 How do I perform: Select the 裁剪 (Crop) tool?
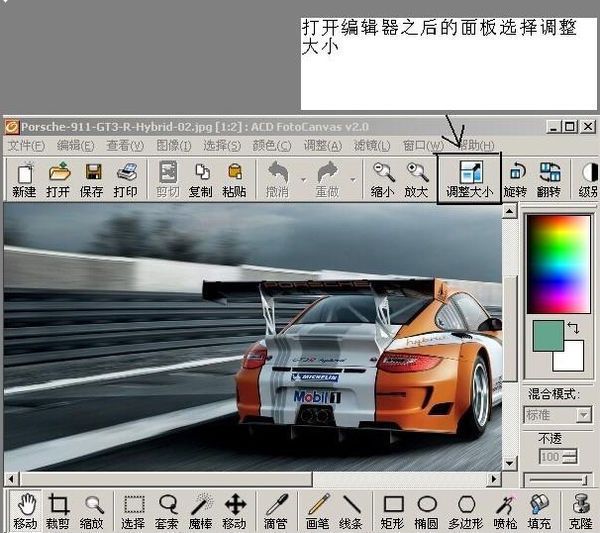pyautogui.click(x=58, y=511)
